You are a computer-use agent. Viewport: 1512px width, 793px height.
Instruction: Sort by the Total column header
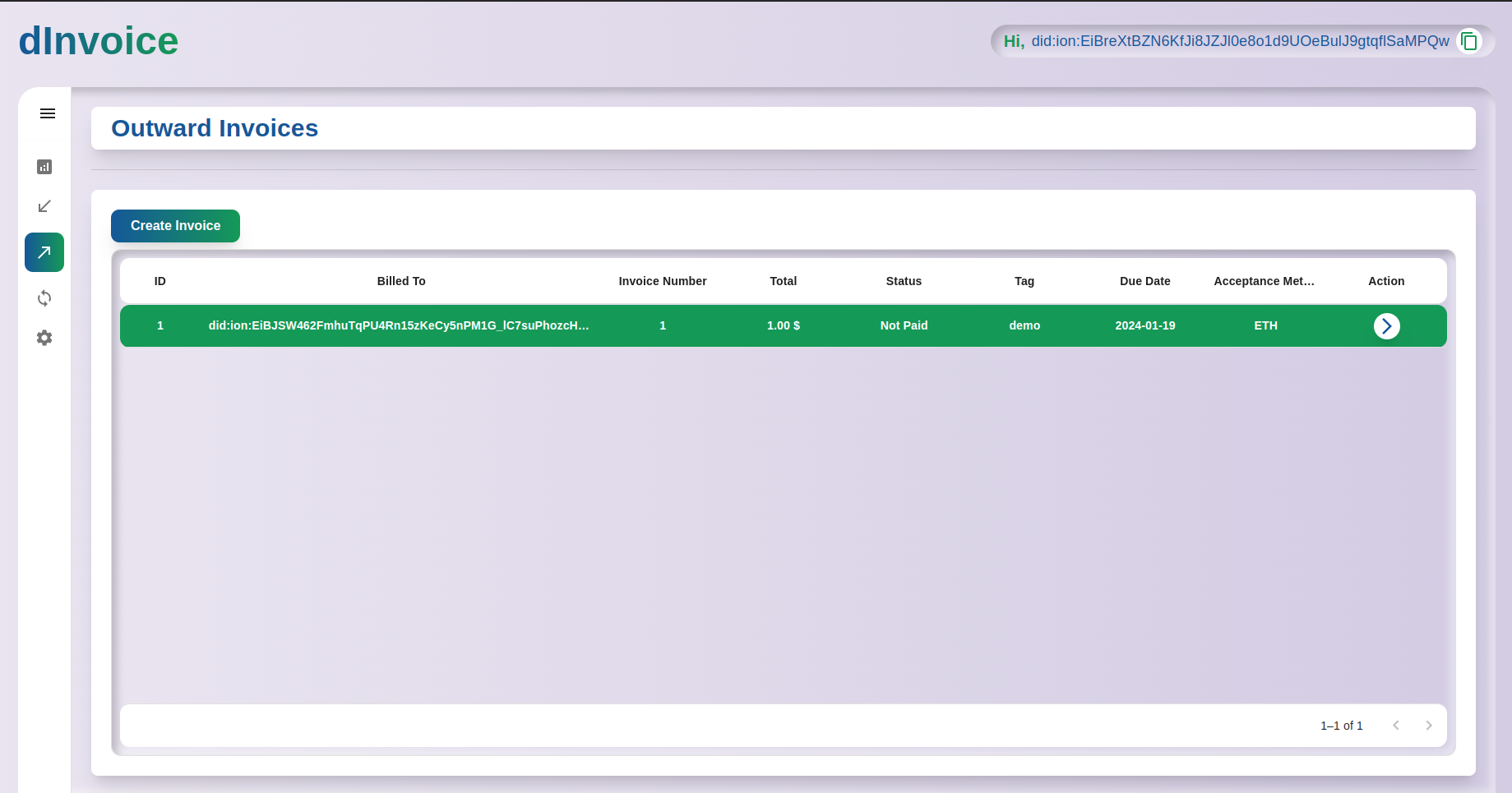coord(784,281)
